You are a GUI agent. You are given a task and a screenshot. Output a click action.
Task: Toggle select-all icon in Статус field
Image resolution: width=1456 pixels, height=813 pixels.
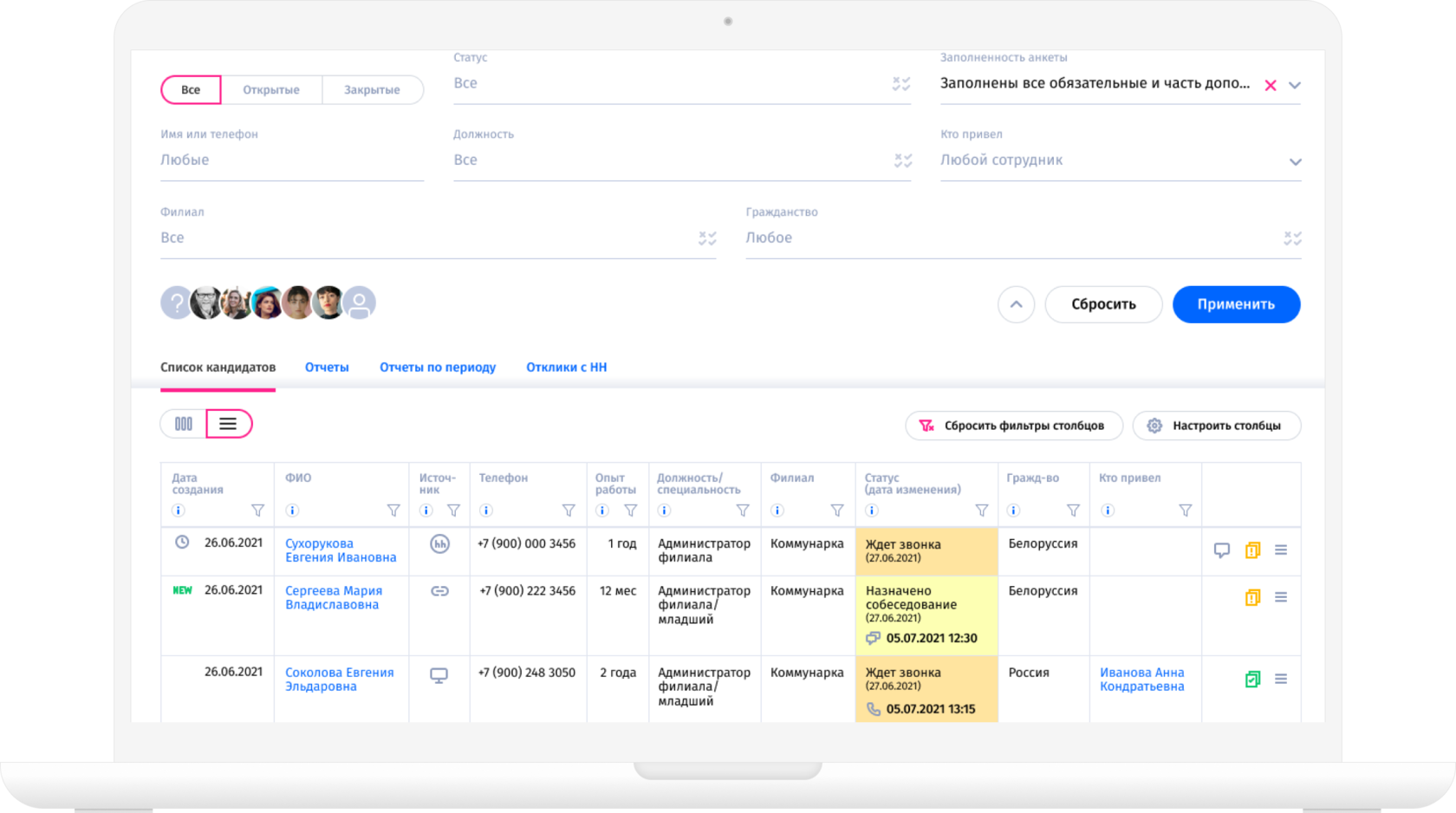coord(901,84)
